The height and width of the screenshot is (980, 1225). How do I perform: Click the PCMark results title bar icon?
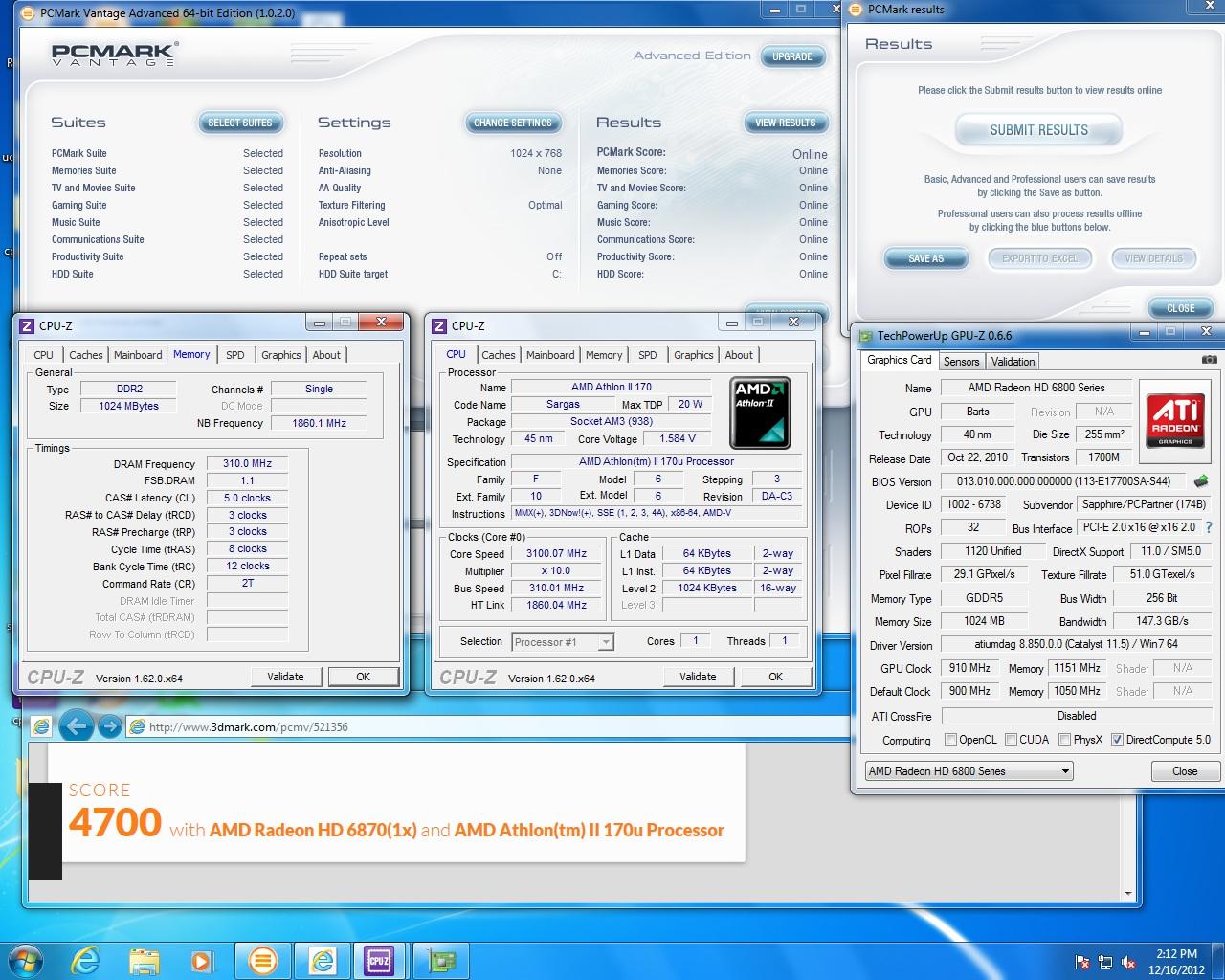[855, 10]
